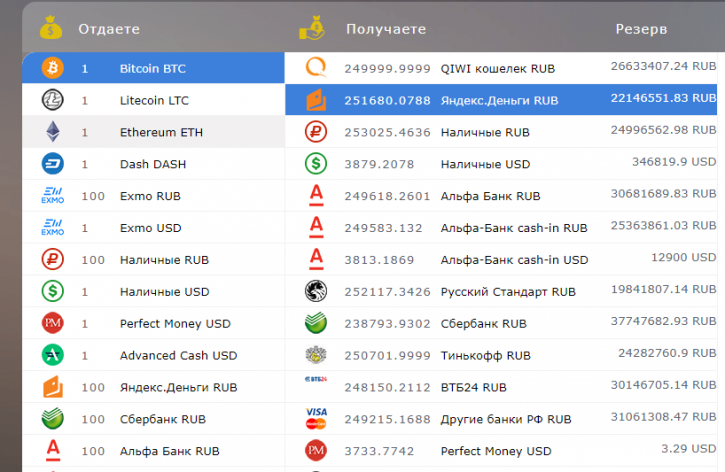Click the dollar icon beside 1 Наличные USD

53,291
